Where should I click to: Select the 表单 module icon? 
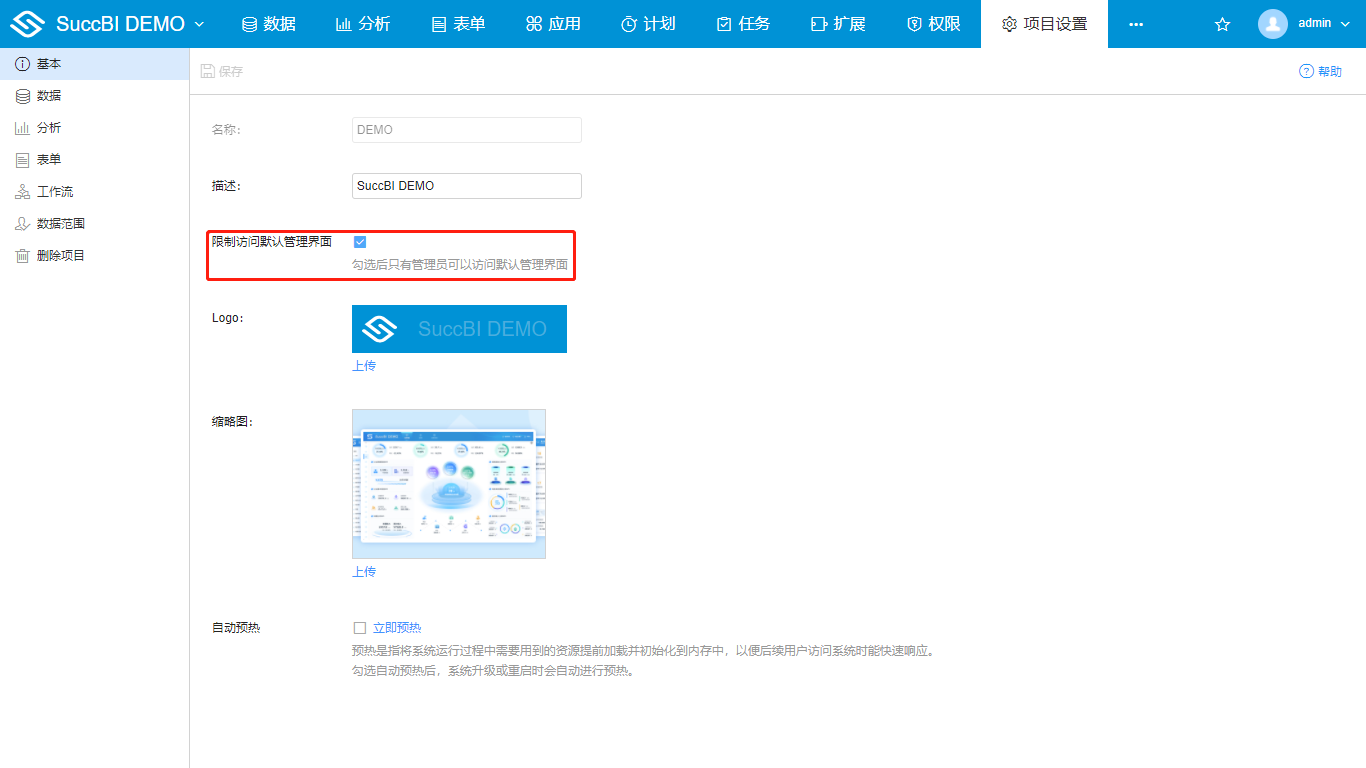coord(457,23)
